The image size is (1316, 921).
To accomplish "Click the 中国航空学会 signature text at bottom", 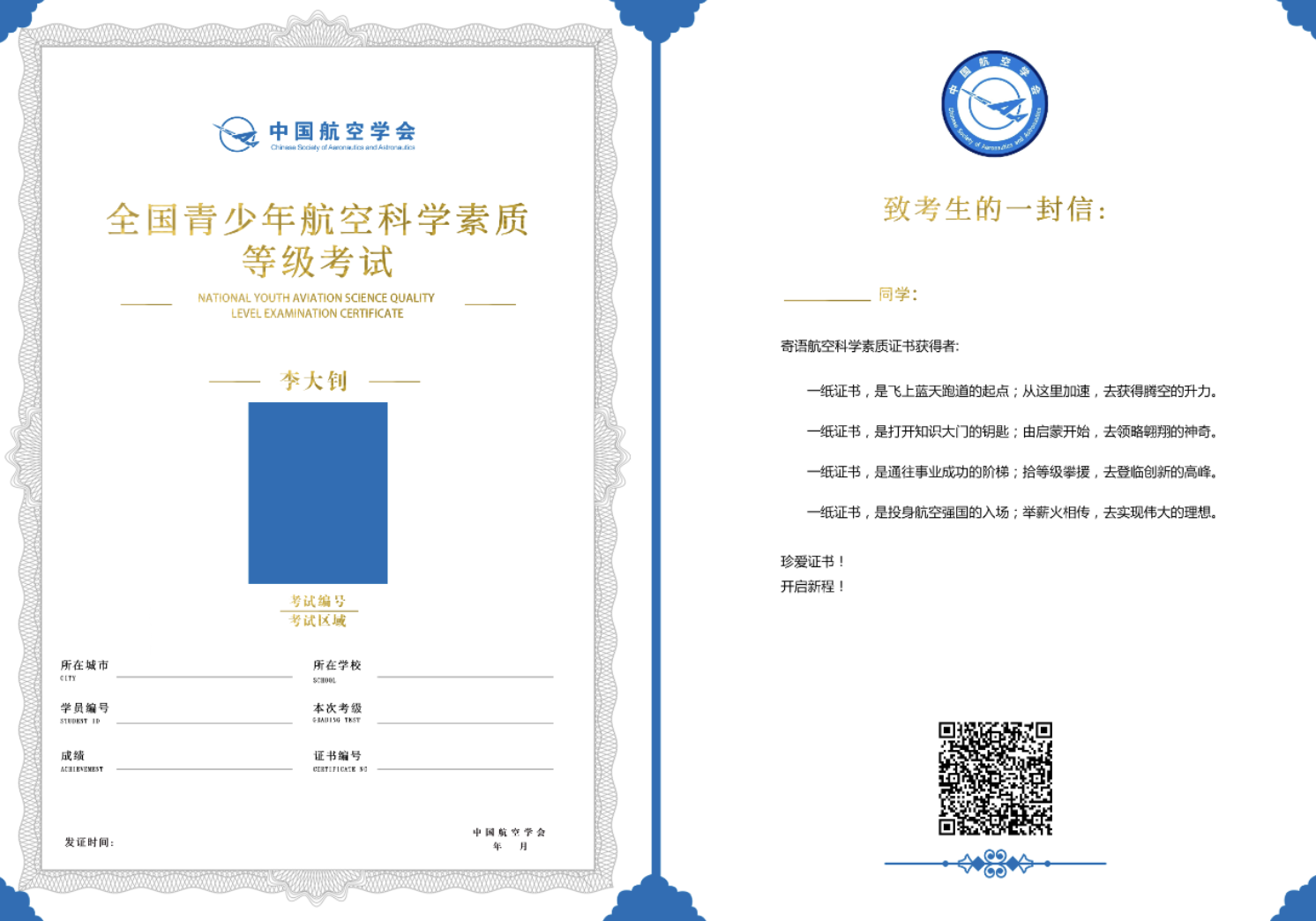I will click(x=509, y=832).
